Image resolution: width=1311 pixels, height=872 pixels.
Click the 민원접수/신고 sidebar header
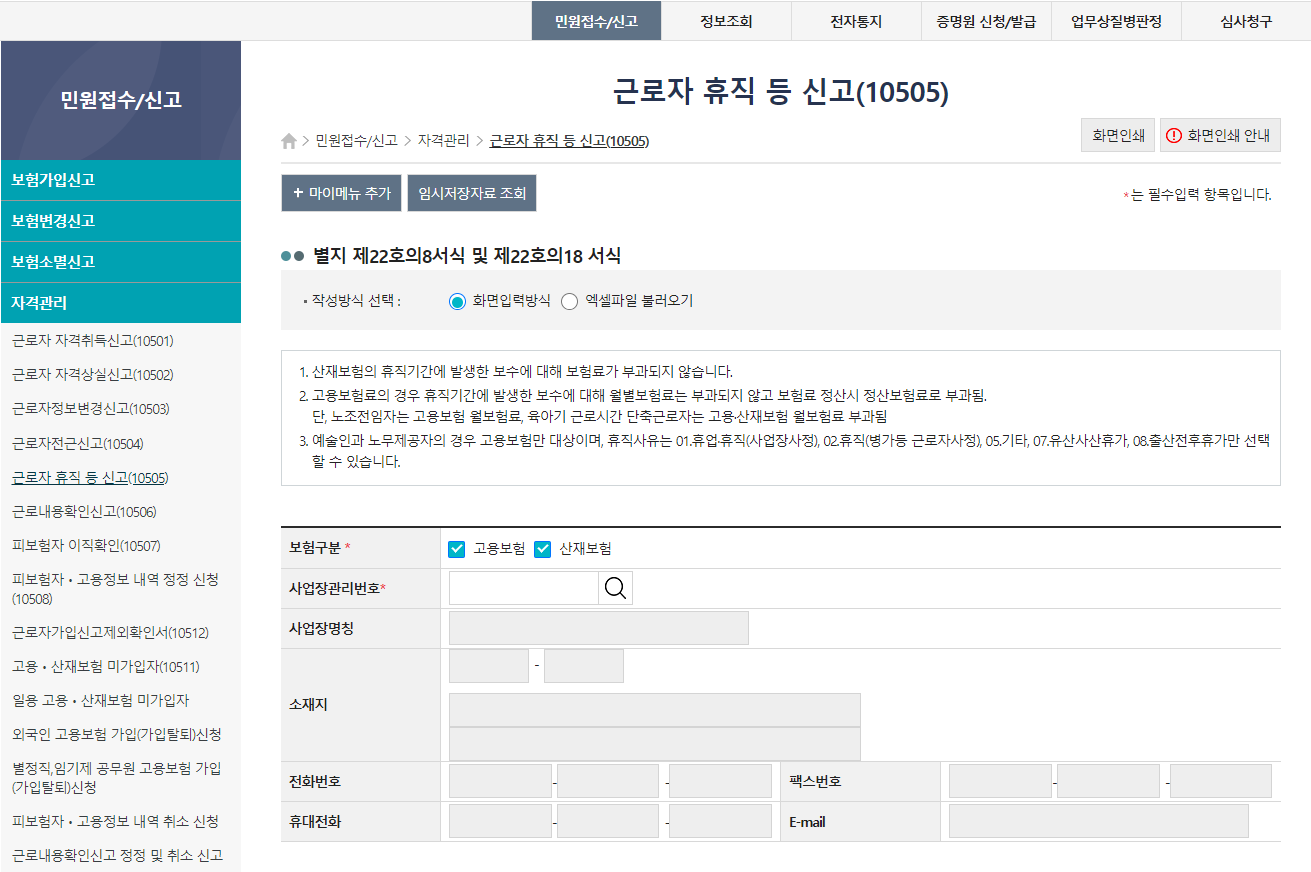tap(121, 100)
